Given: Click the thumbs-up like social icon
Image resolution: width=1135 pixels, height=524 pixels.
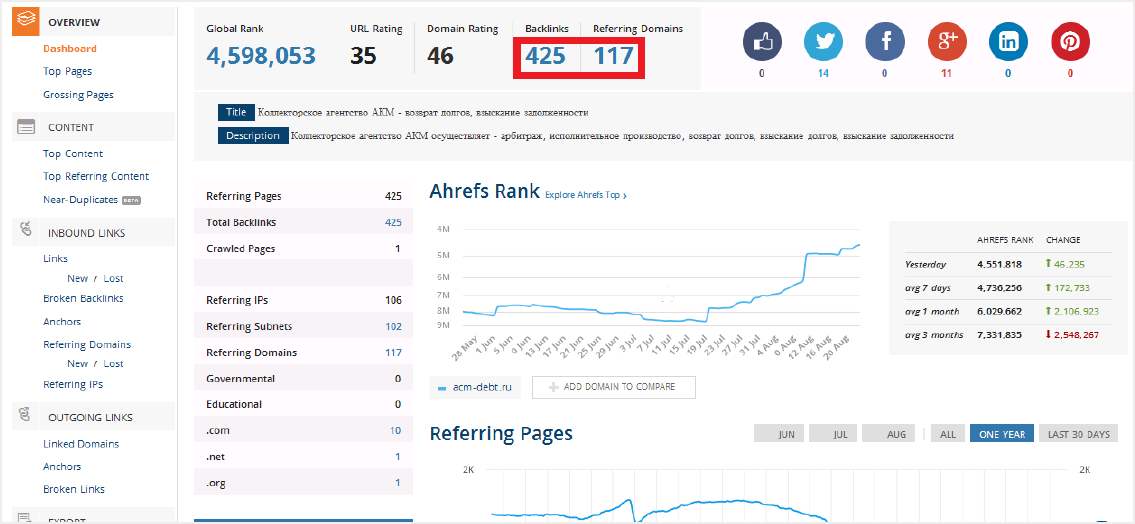Looking at the screenshot, I should click(761, 42).
